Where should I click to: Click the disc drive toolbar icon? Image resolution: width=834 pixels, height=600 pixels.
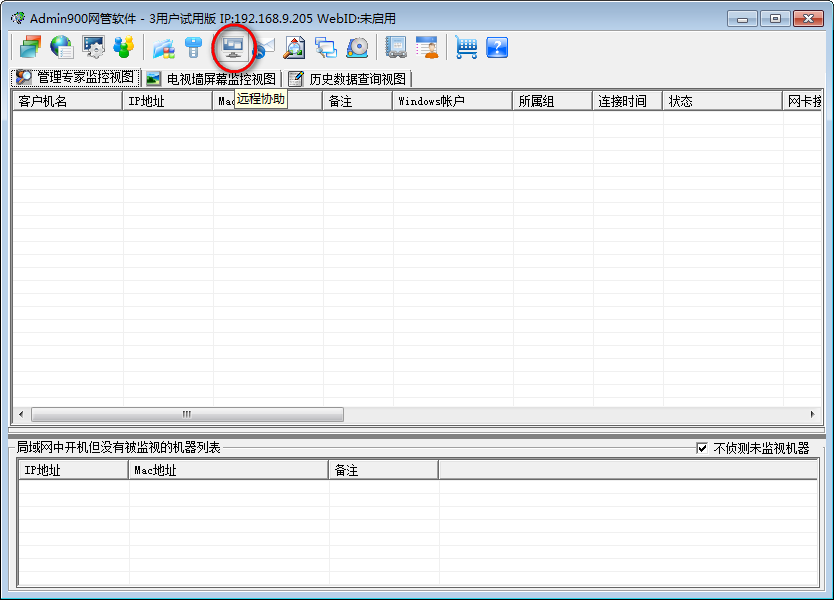[357, 47]
